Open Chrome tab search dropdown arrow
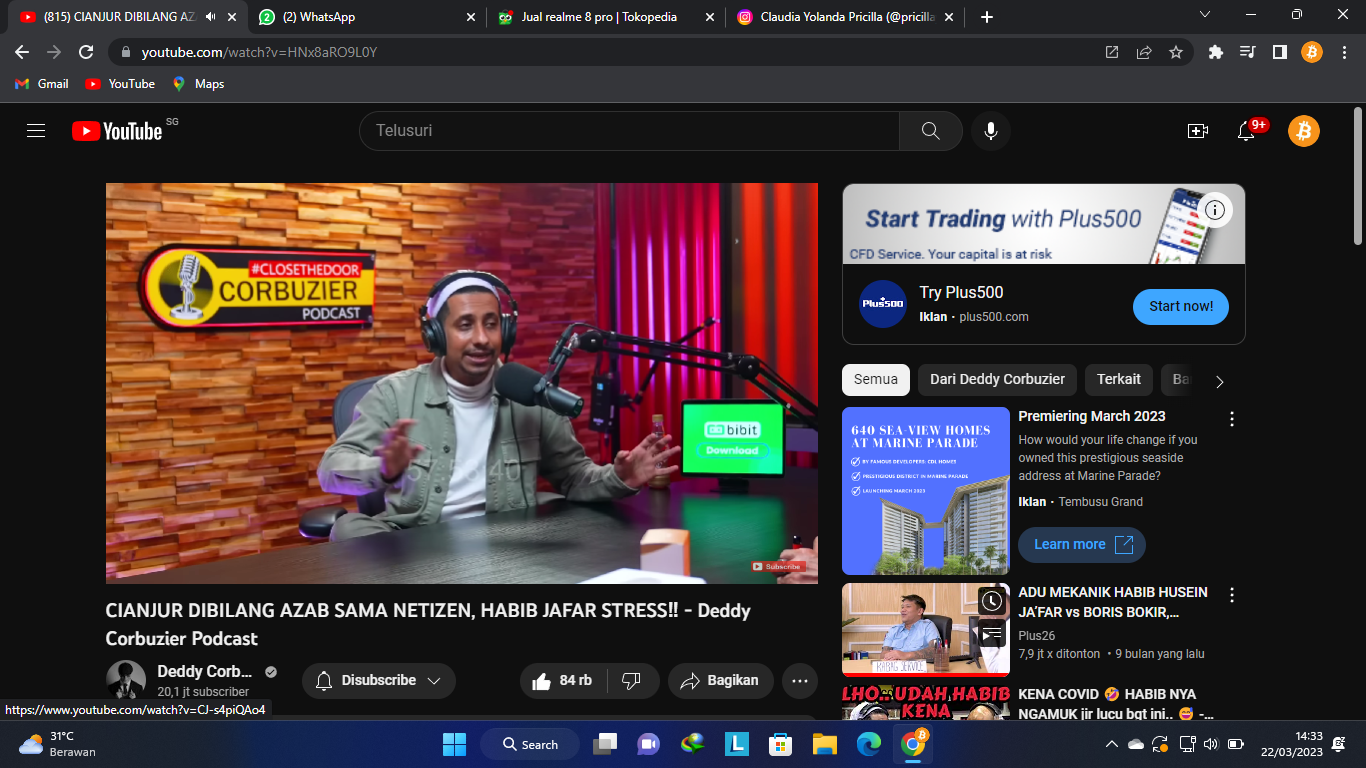This screenshot has height=768, width=1366. point(1204,15)
